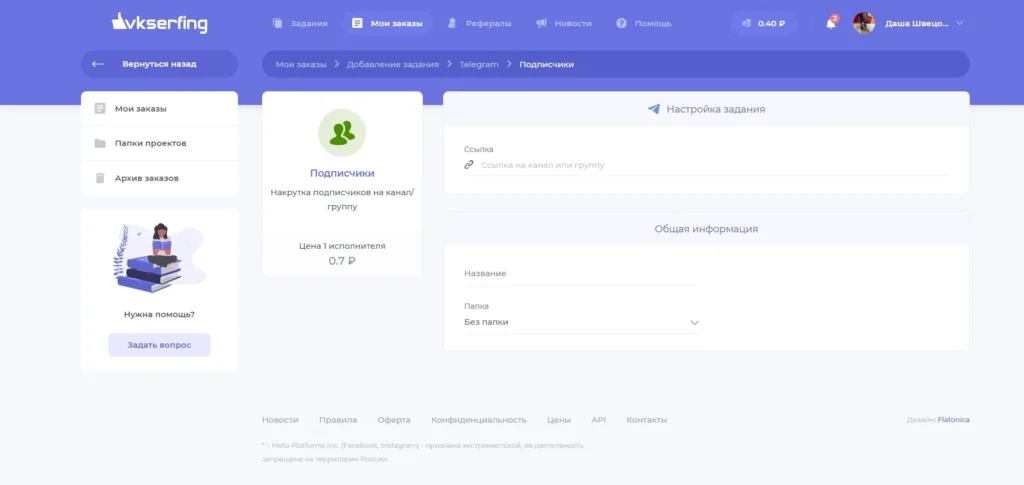Image resolution: width=1024 pixels, height=485 pixels.
Task: Open the Конфиденциальность footer link
Action: (479, 420)
